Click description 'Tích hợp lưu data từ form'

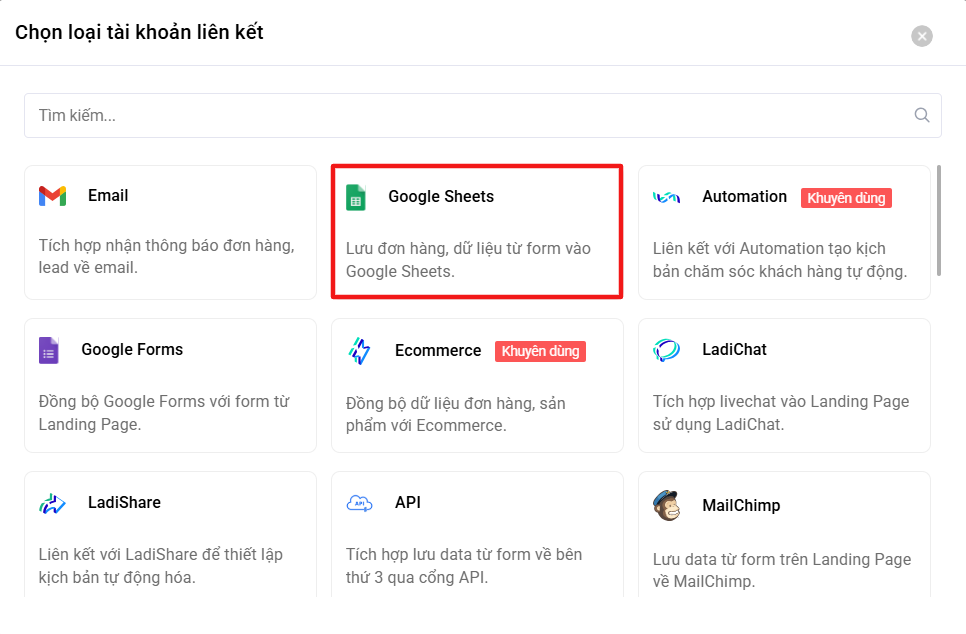tap(464, 566)
